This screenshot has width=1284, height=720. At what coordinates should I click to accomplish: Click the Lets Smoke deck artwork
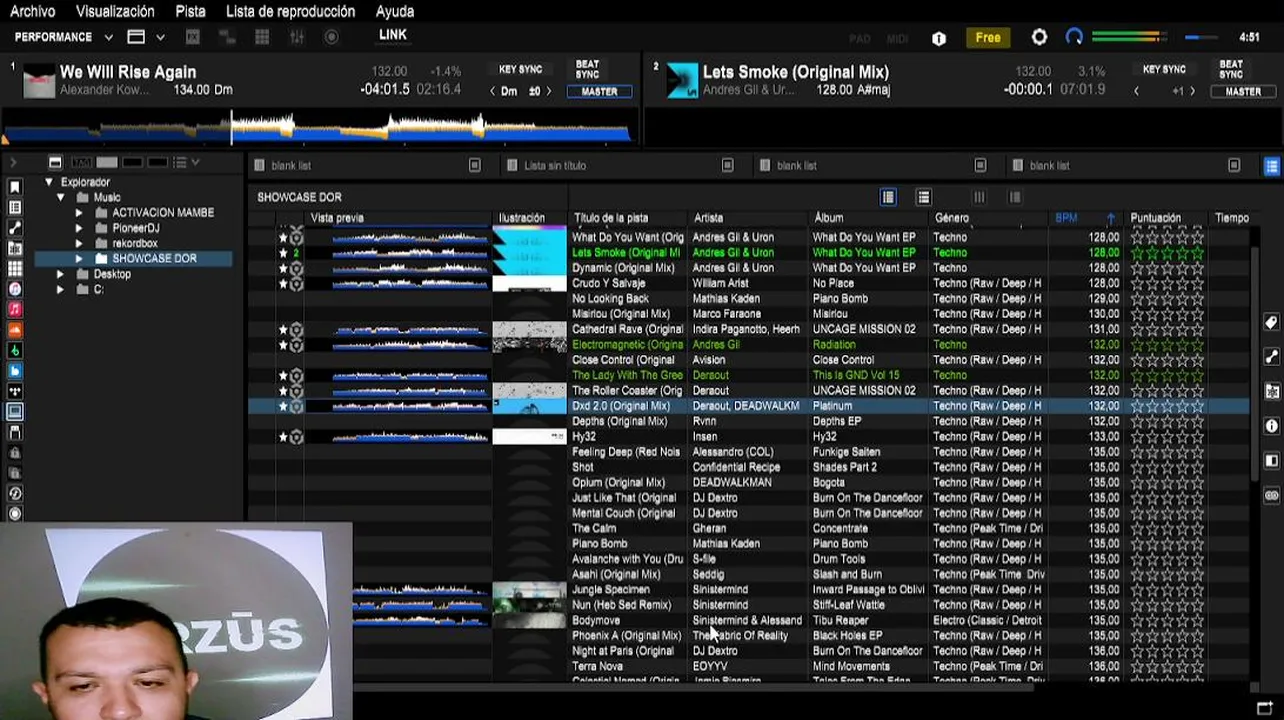(x=682, y=81)
